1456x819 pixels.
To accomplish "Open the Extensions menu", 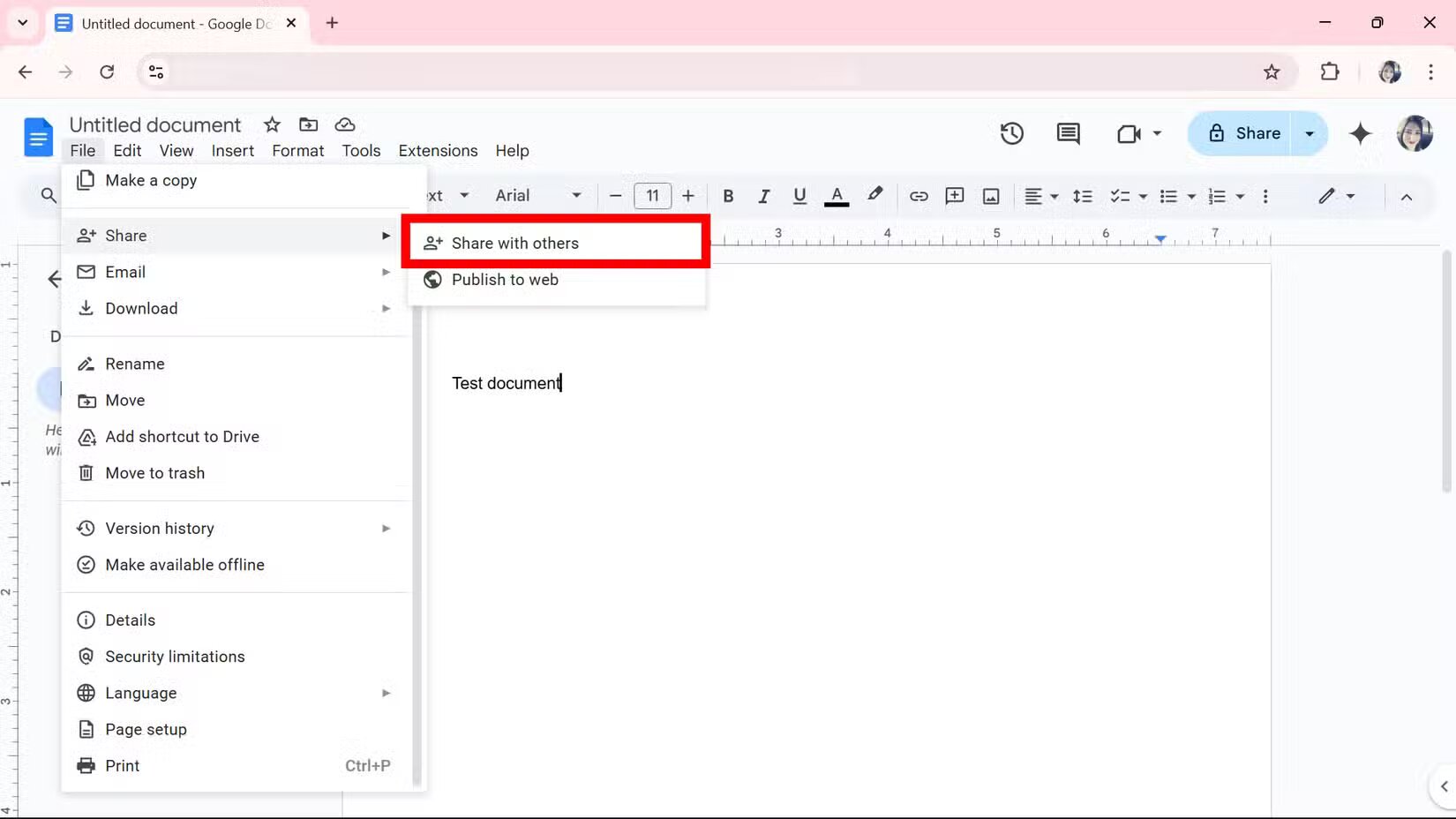I will (438, 151).
